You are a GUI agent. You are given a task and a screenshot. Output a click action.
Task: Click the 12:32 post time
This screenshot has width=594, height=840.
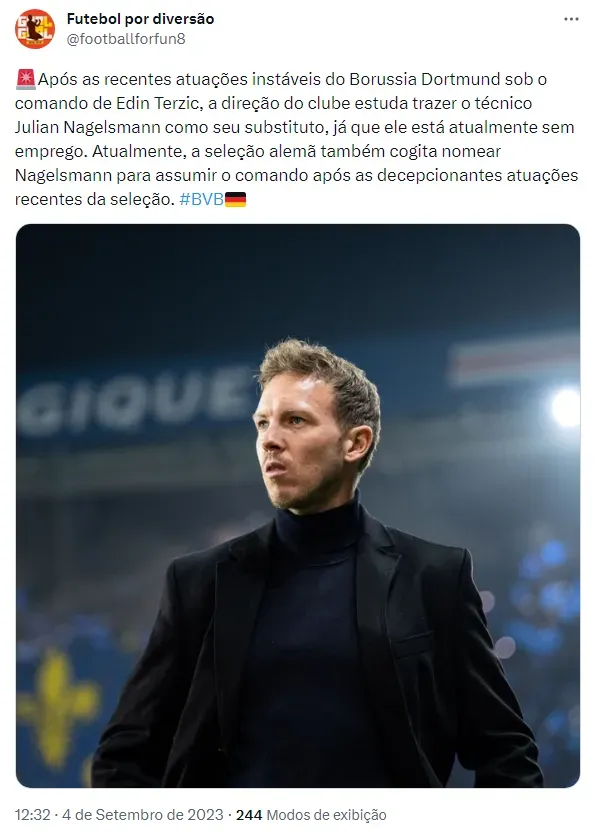click(x=33, y=815)
